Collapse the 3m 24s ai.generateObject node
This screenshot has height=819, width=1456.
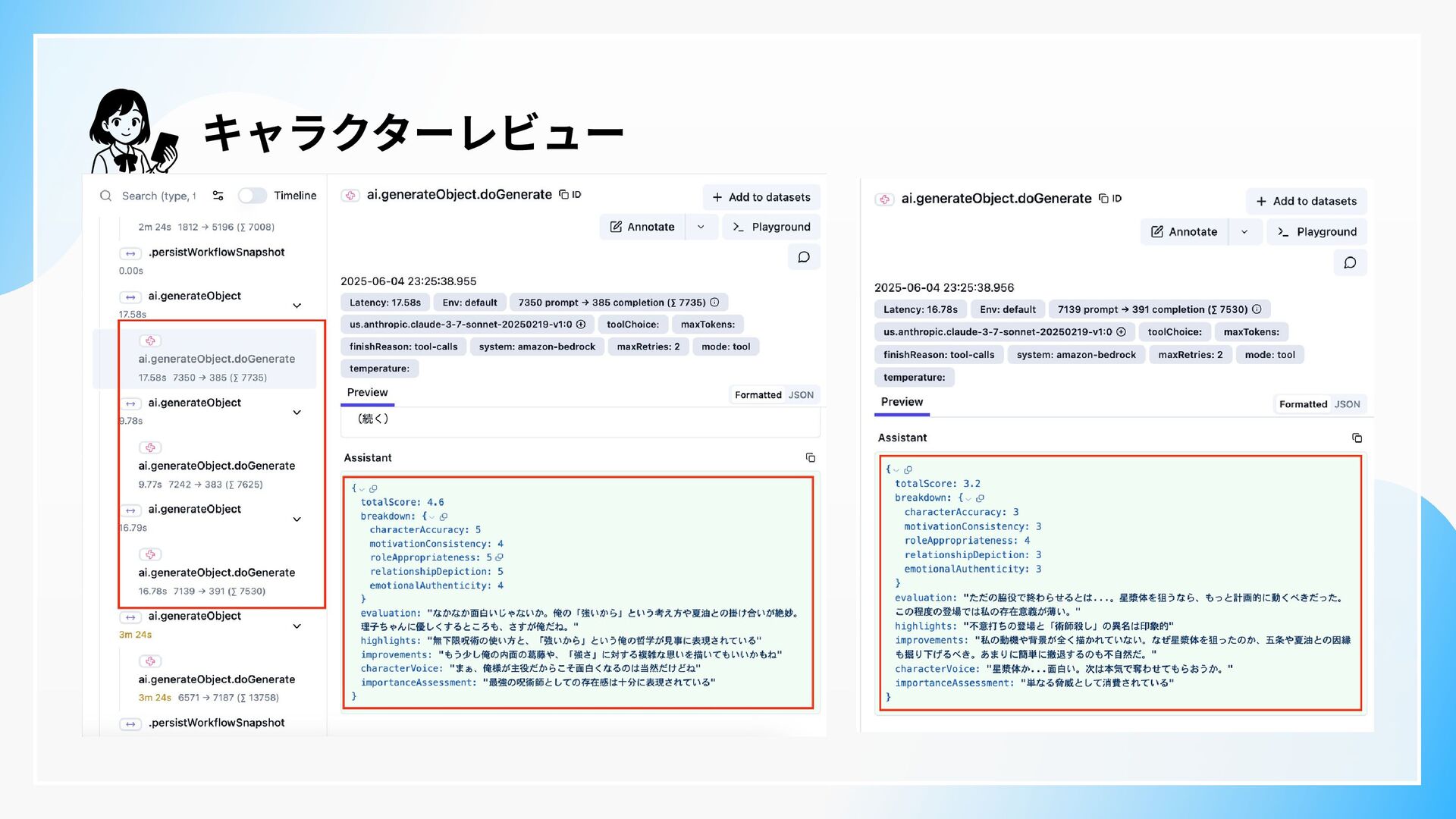tap(297, 626)
